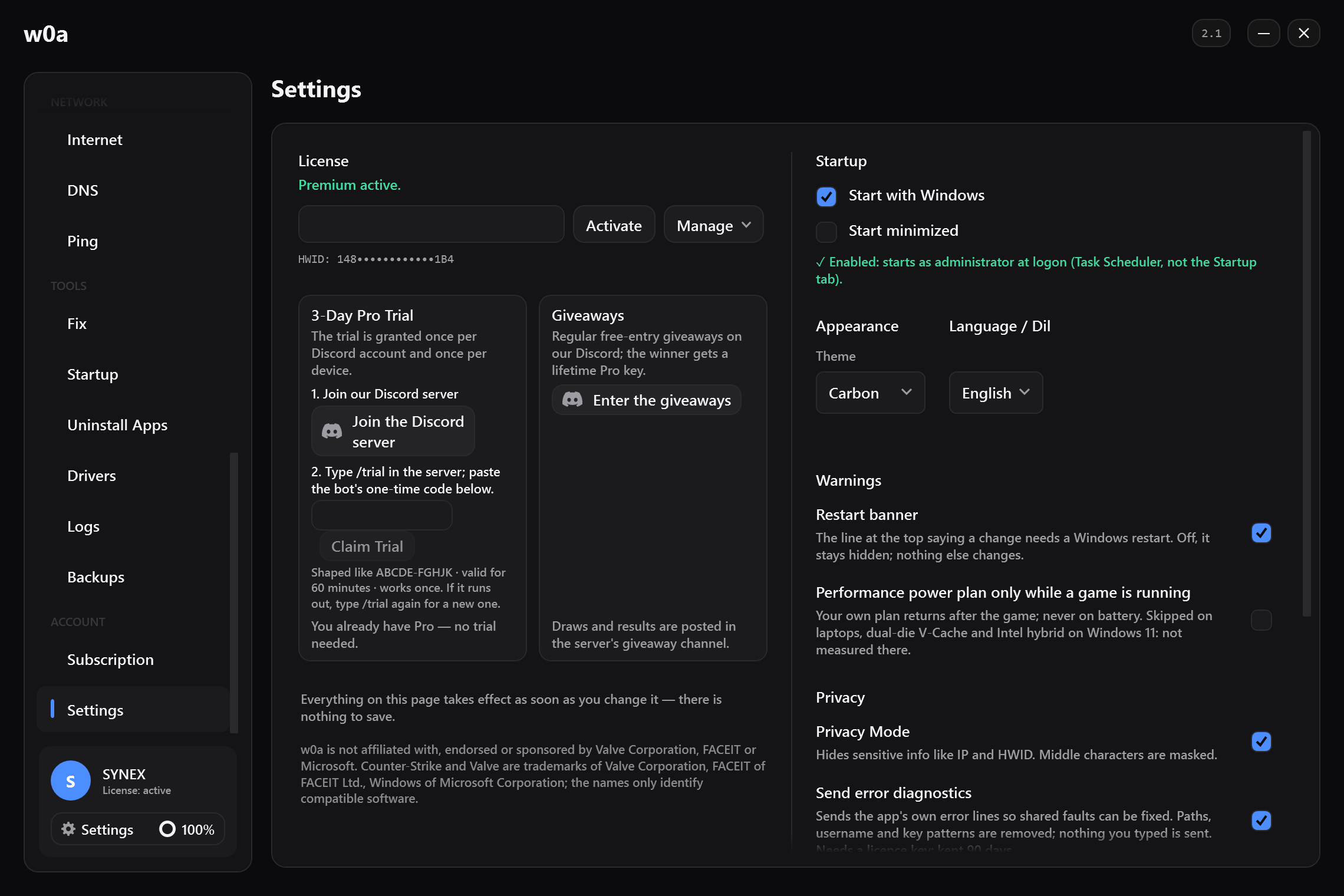Click Enter the giveaways button
Image resolution: width=1344 pixels, height=896 pixels.
(646, 400)
